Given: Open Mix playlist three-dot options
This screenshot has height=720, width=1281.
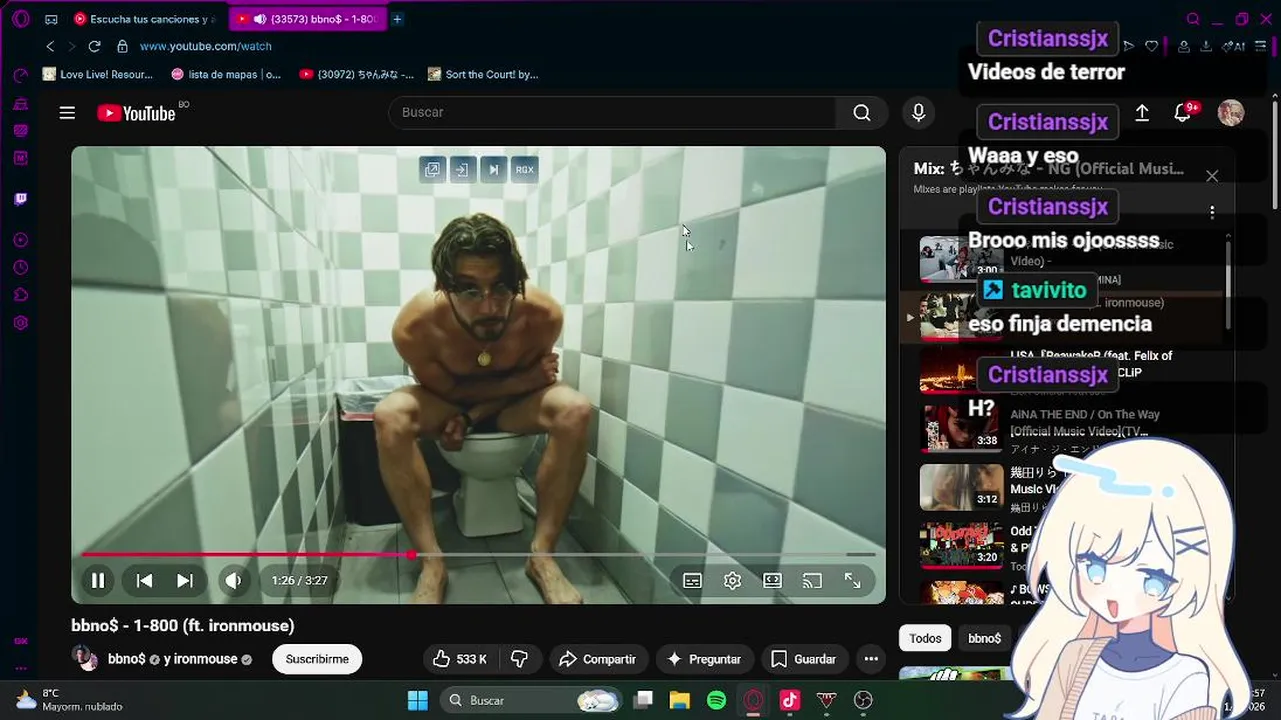Looking at the screenshot, I should pos(1212,212).
